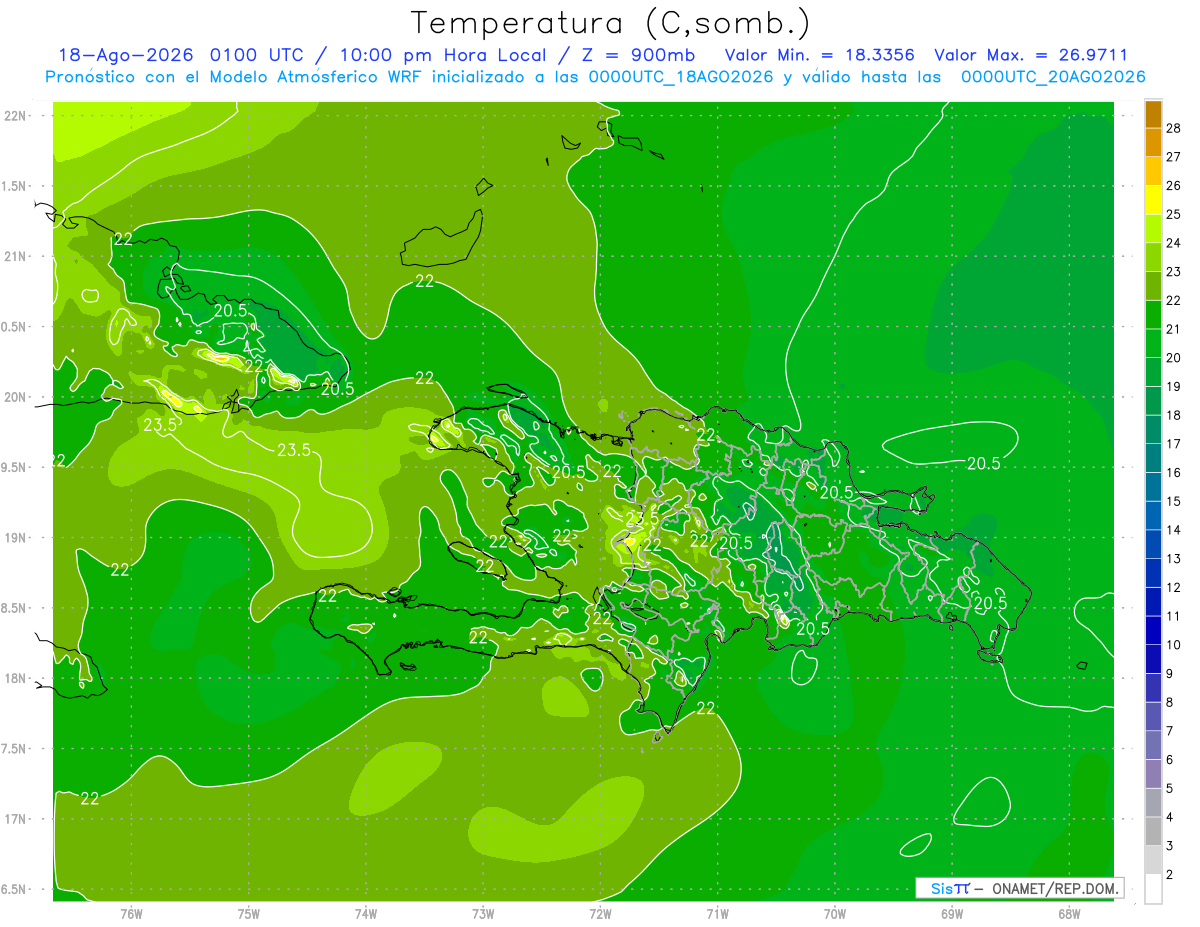Click the colorbar label 15
Screen dimensions: 1200x927
[x=1174, y=501]
